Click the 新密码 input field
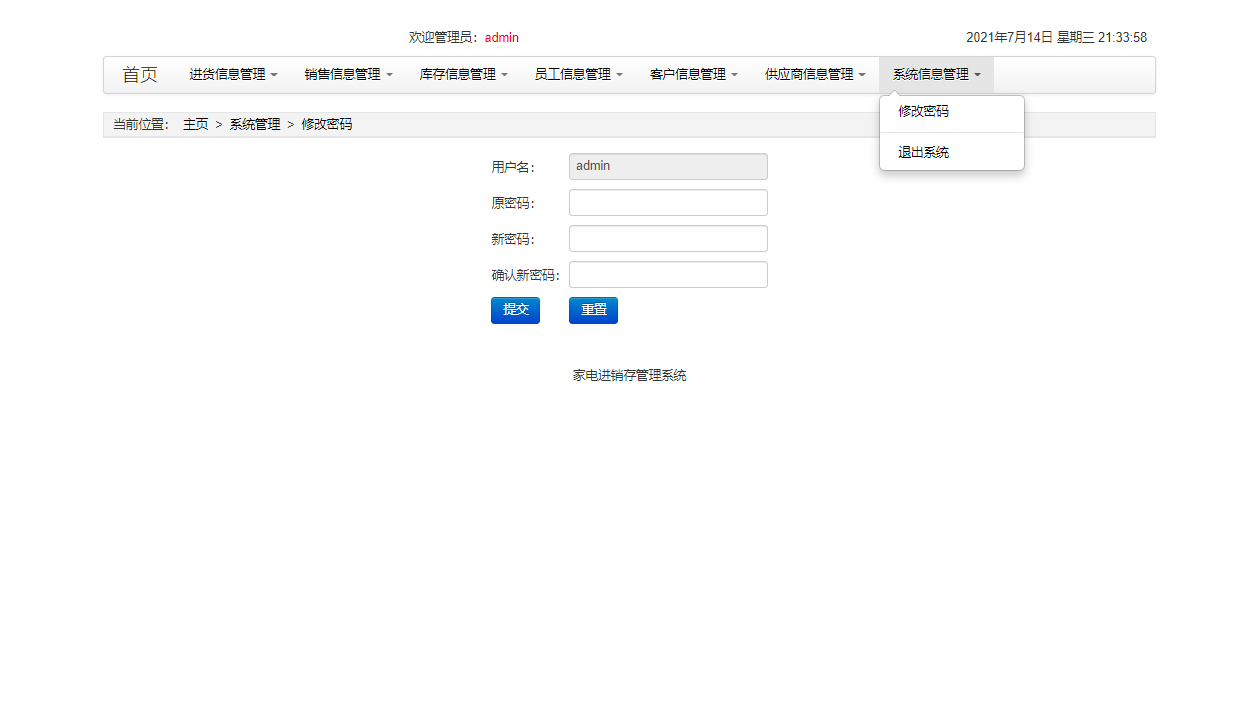Screen dimensions: 1235x713 [x=668, y=238]
